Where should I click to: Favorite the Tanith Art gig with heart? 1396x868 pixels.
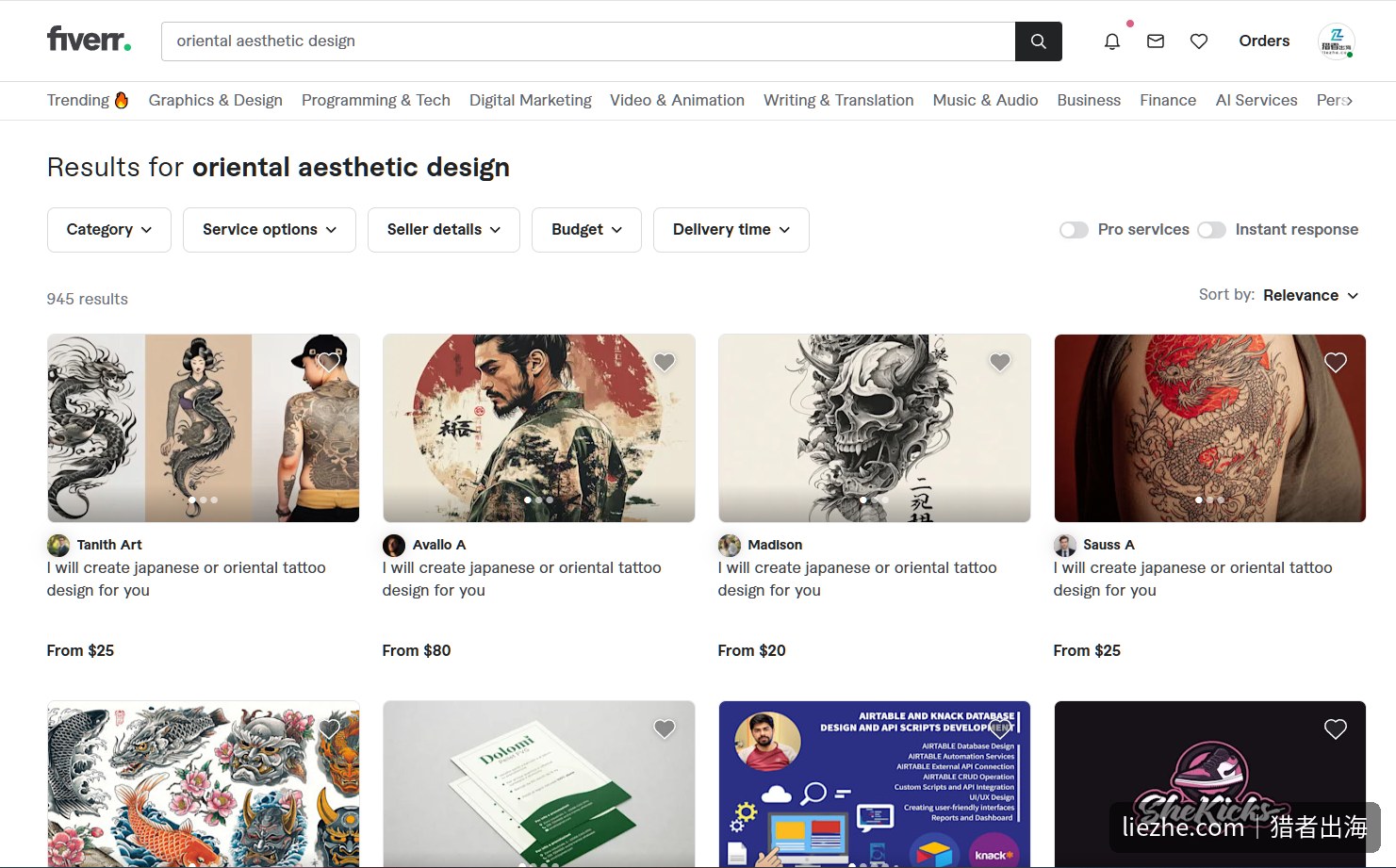329,362
